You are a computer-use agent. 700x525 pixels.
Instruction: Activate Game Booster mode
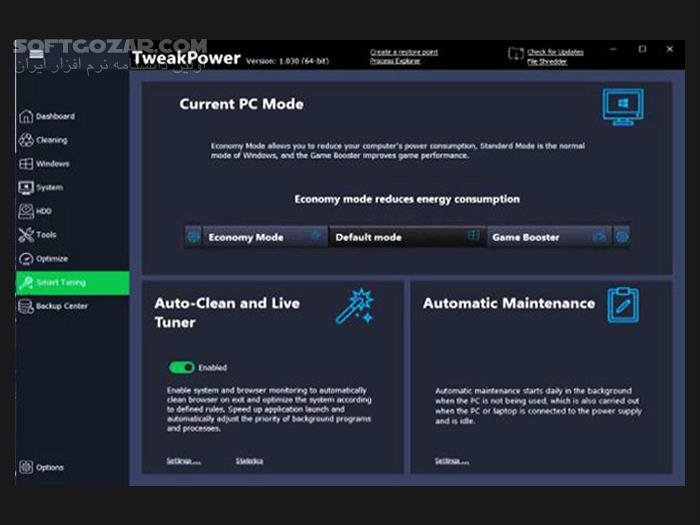pyautogui.click(x=549, y=237)
